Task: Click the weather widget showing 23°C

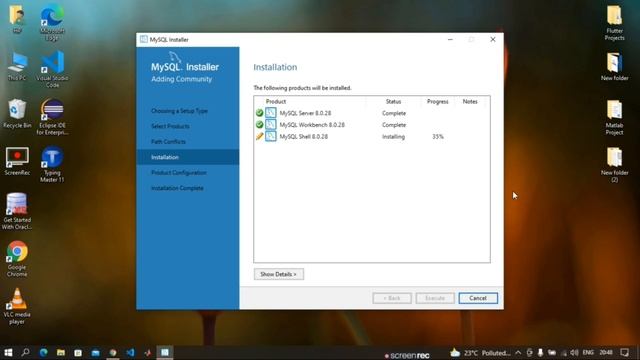Action: (x=480, y=353)
